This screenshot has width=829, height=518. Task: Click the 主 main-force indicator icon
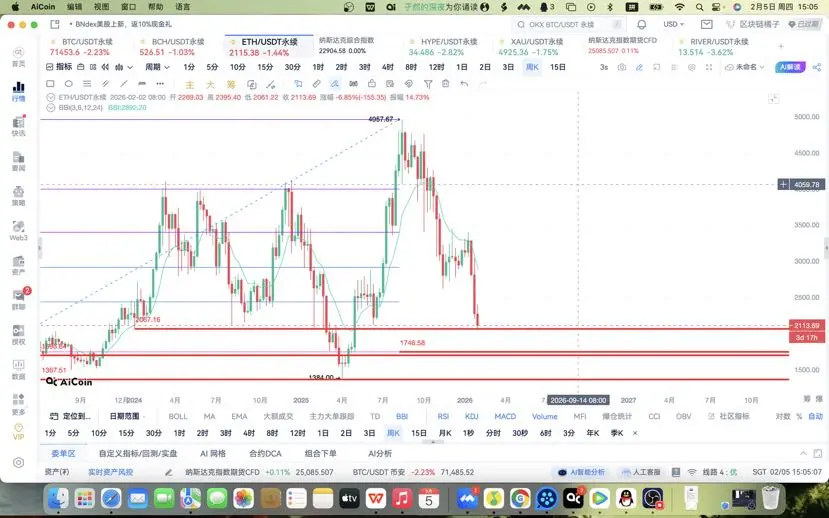pos(190,84)
